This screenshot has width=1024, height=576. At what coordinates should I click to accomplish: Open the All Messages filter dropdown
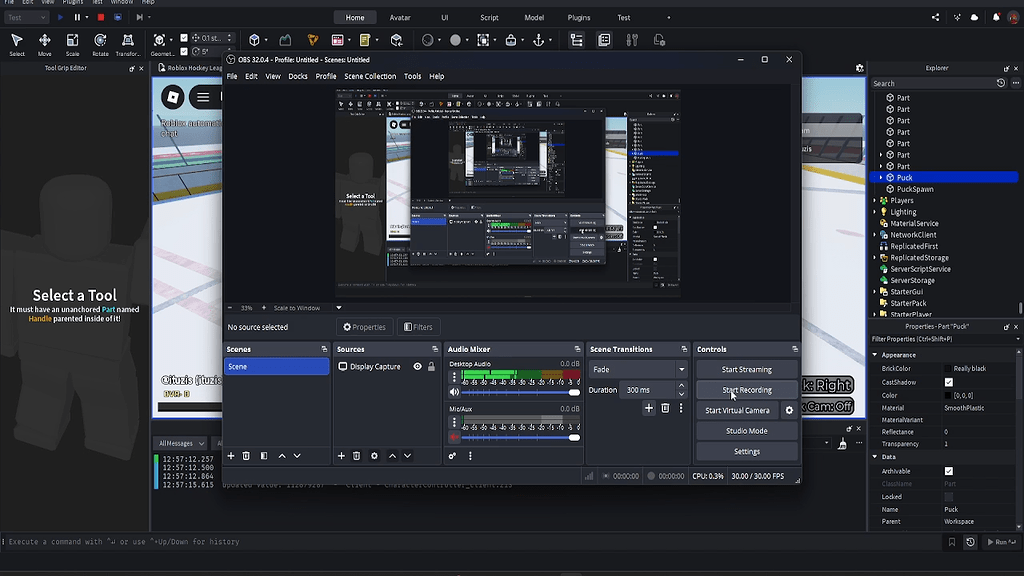181,443
